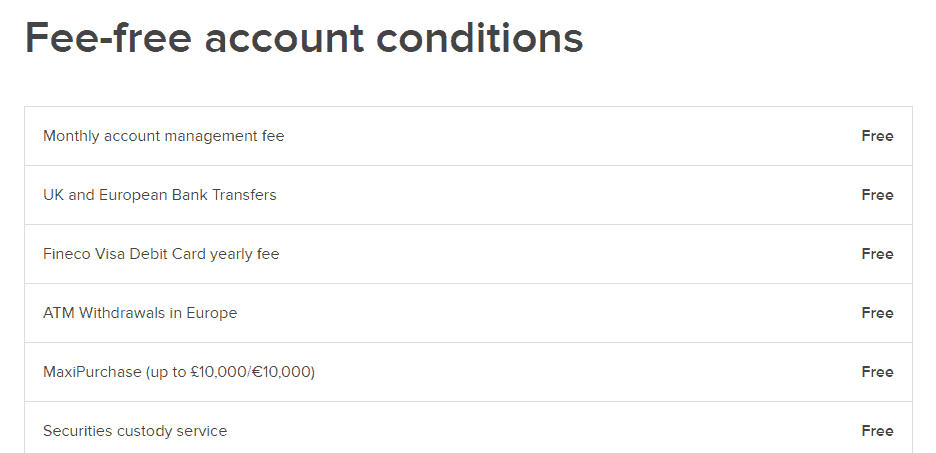Viewport: 936px width, 453px height.
Task: Click the 'Fee-free account conditions' heading
Action: coord(304,38)
